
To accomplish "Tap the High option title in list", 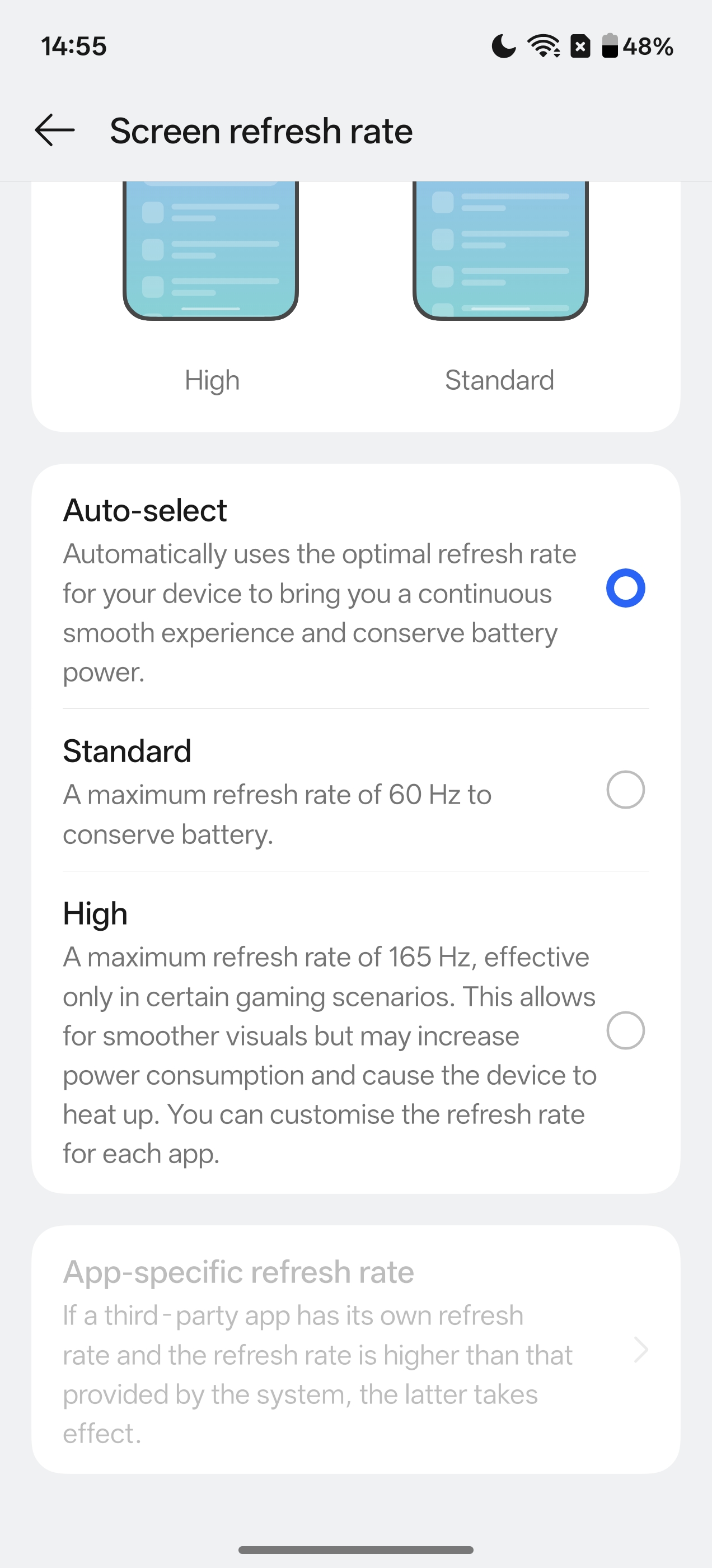I will [96, 914].
